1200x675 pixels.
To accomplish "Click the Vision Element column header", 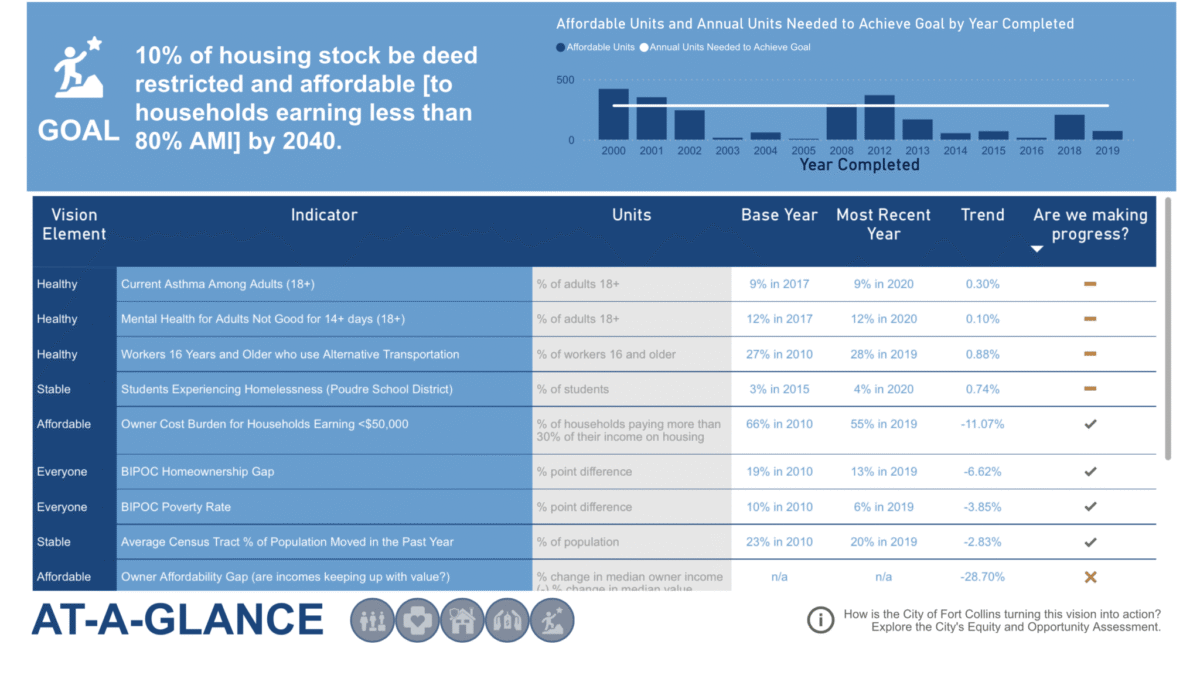I will tap(74, 224).
